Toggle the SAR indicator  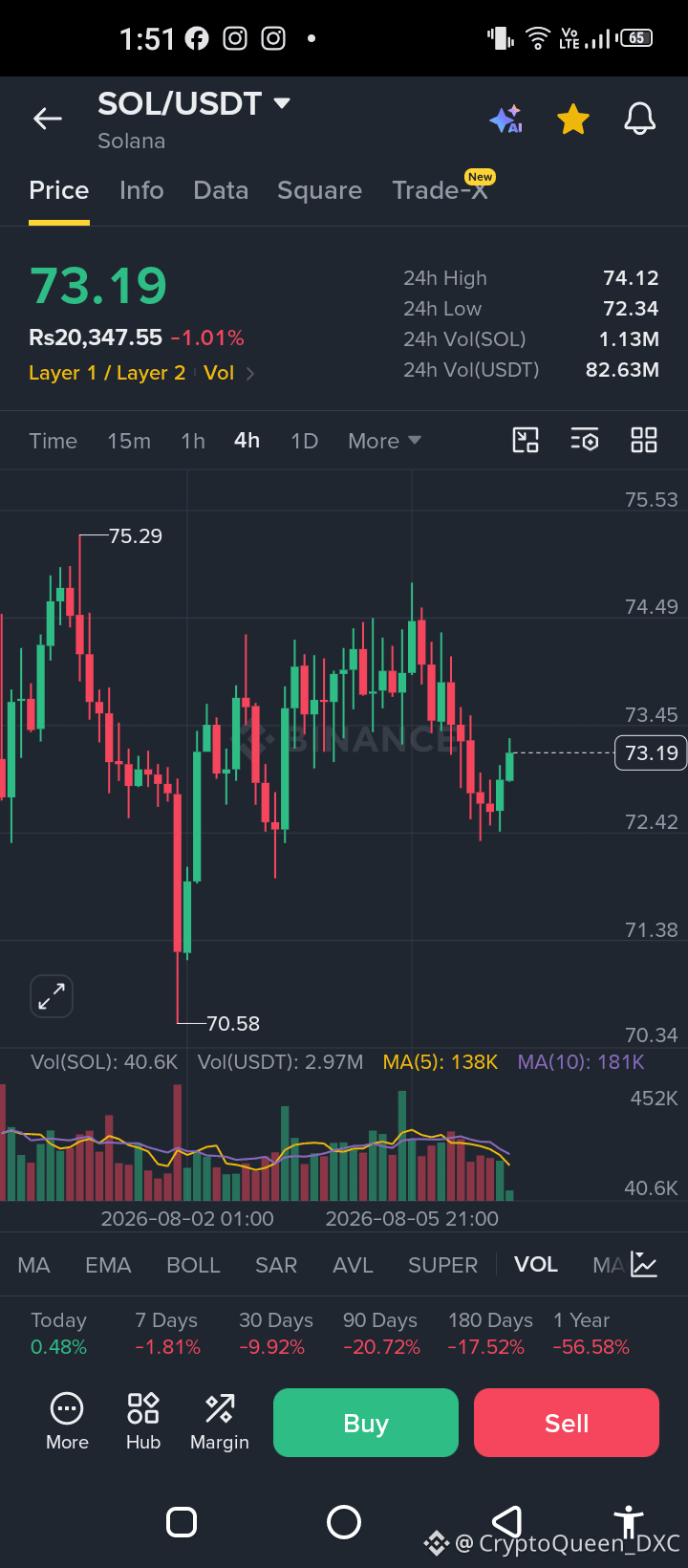tap(276, 1265)
